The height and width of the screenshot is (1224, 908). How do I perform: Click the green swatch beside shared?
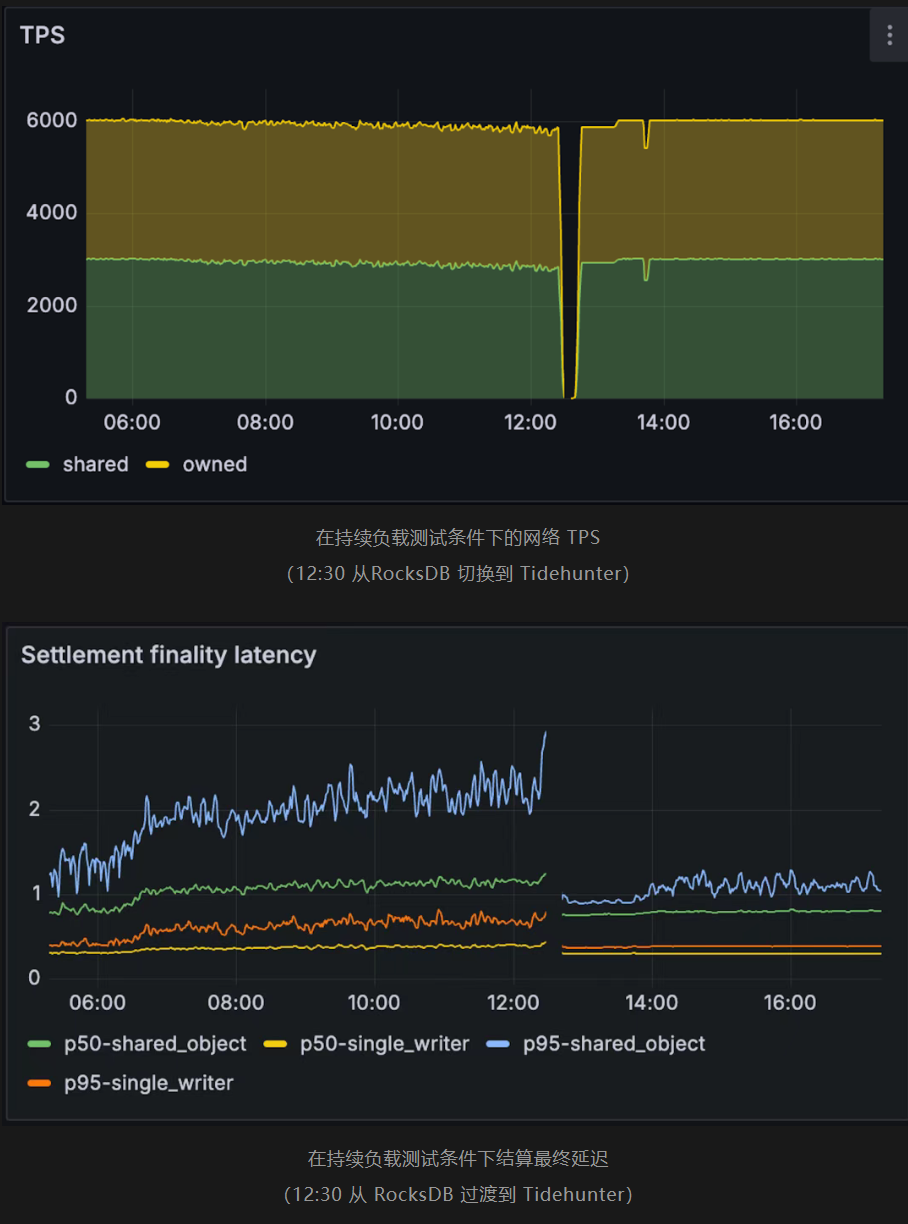38,465
